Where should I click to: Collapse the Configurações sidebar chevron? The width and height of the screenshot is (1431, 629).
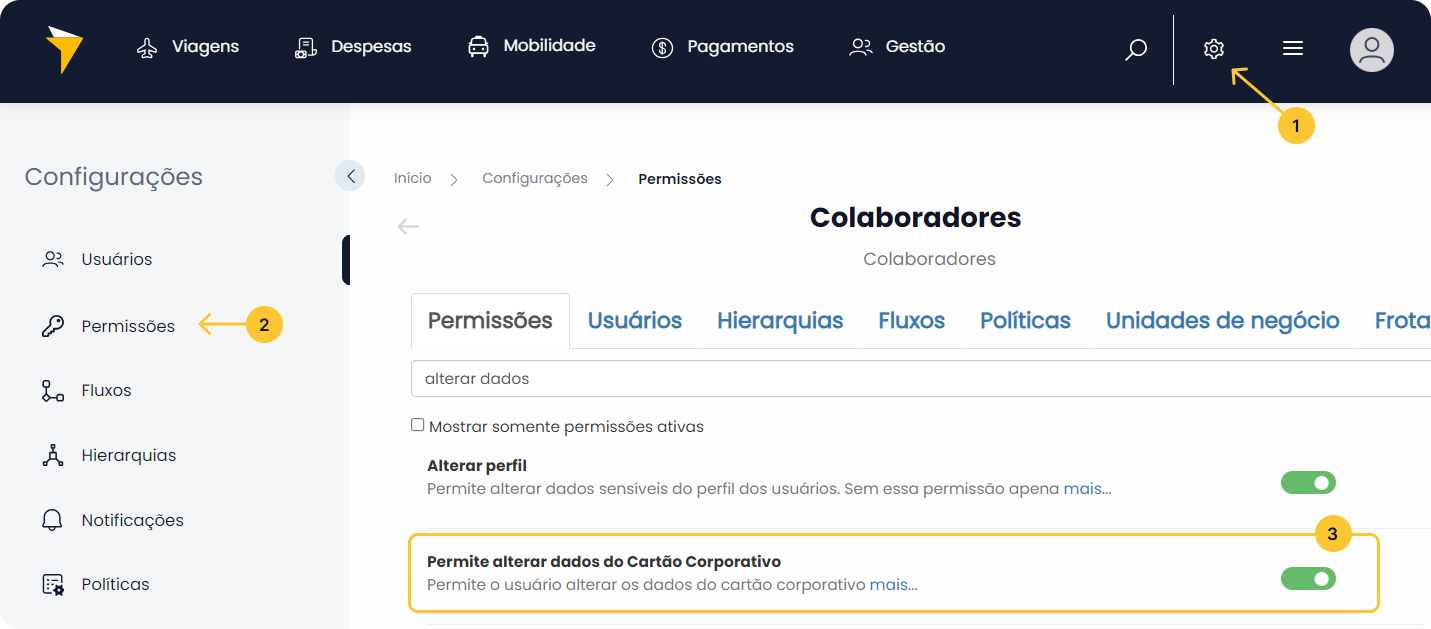tap(350, 176)
